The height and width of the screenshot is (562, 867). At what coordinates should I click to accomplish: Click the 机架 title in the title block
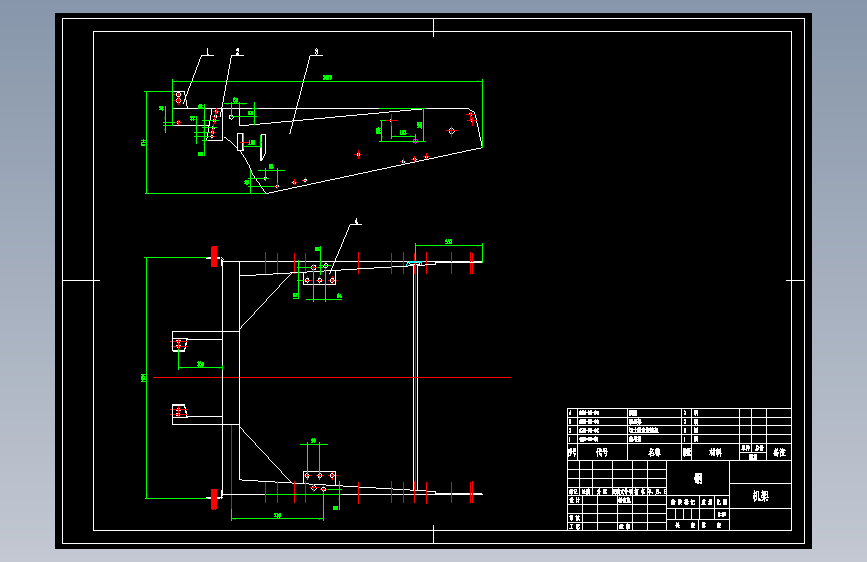point(760,496)
